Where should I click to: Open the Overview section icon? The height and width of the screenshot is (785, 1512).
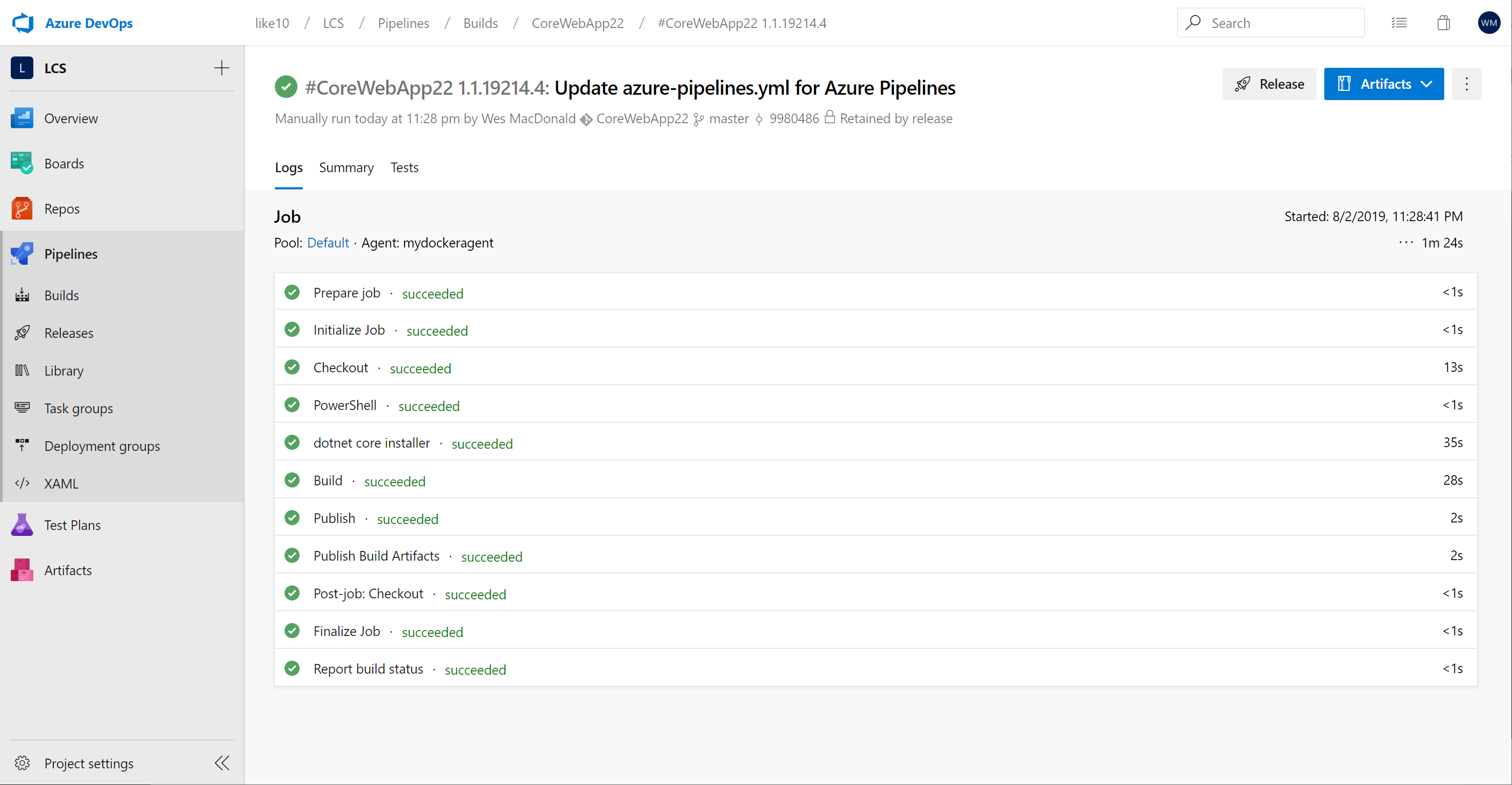[x=22, y=118]
